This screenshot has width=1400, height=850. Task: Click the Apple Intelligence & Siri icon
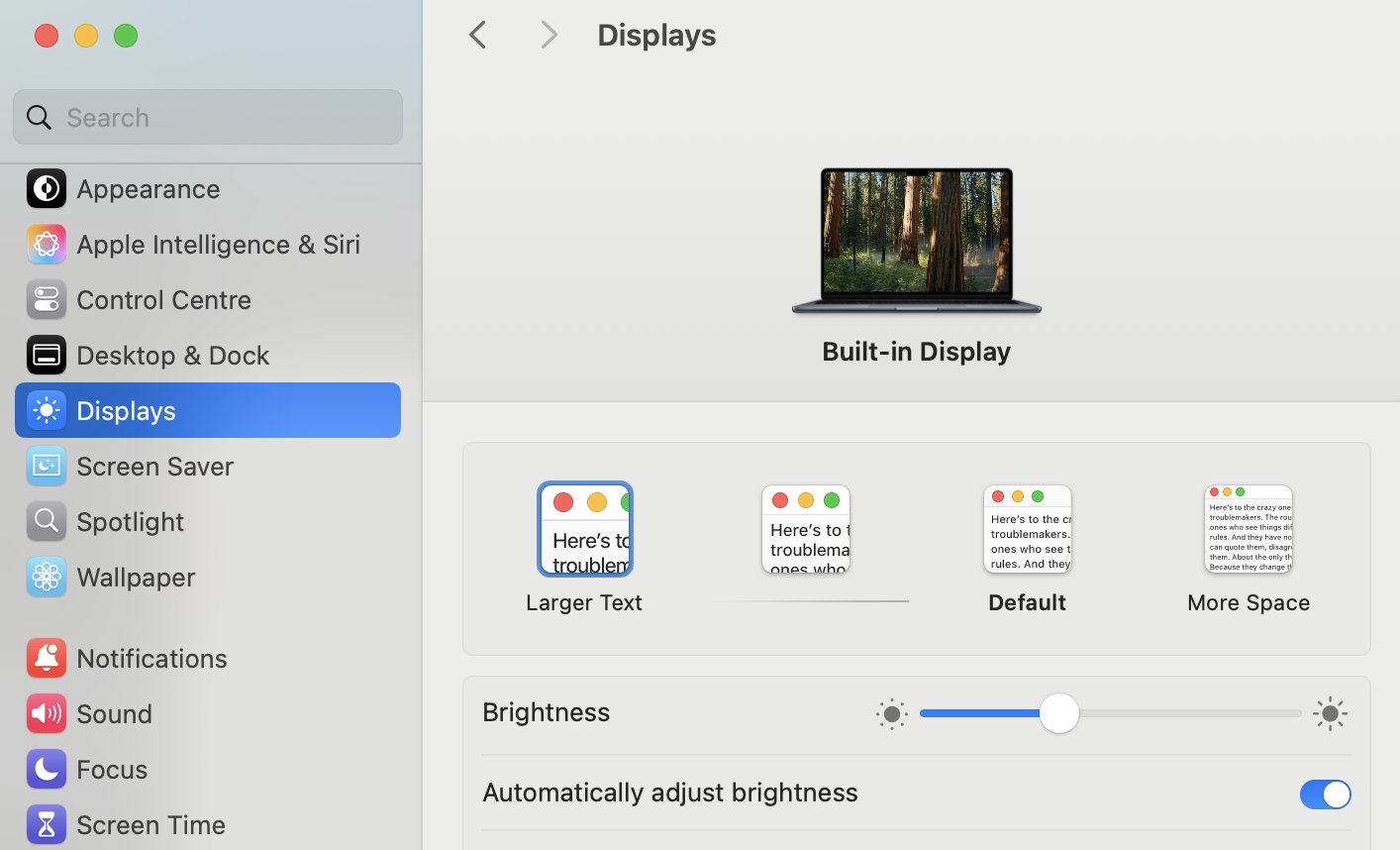[47, 244]
